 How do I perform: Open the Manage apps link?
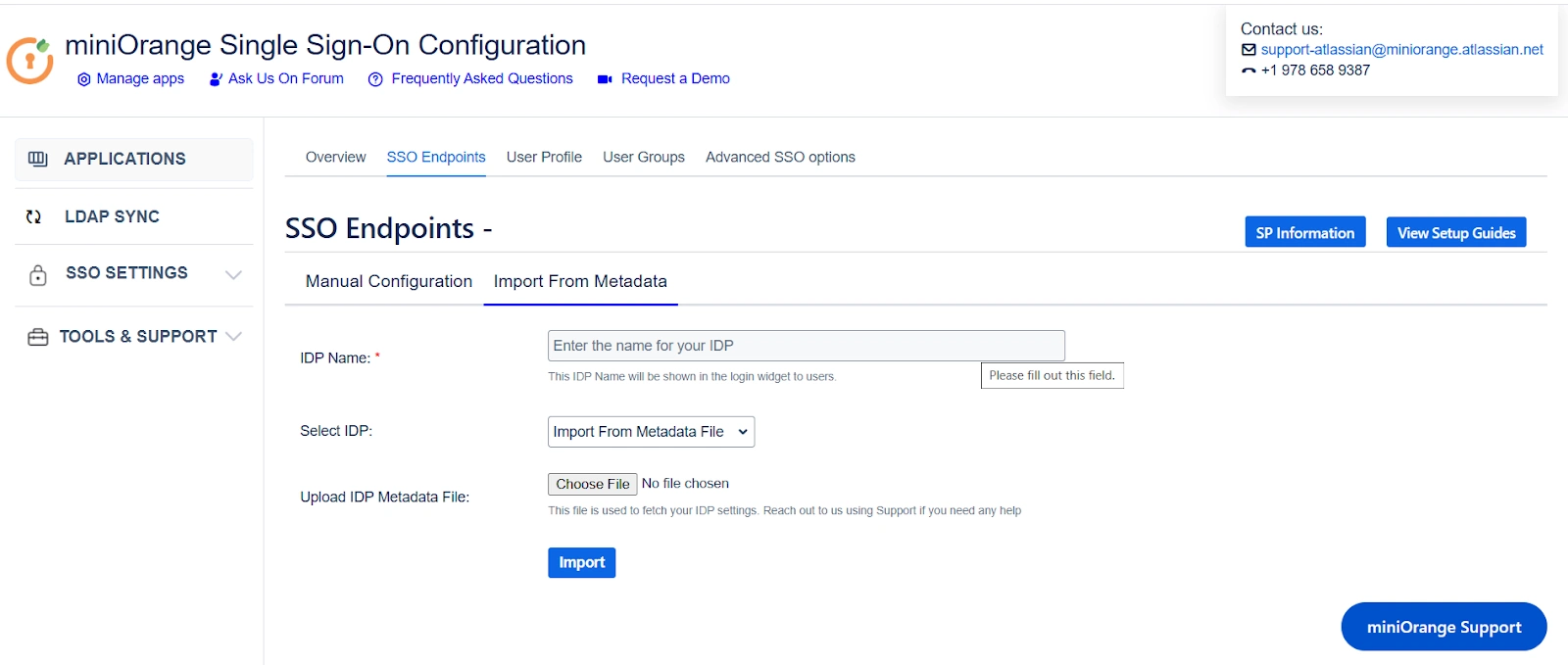(140, 78)
